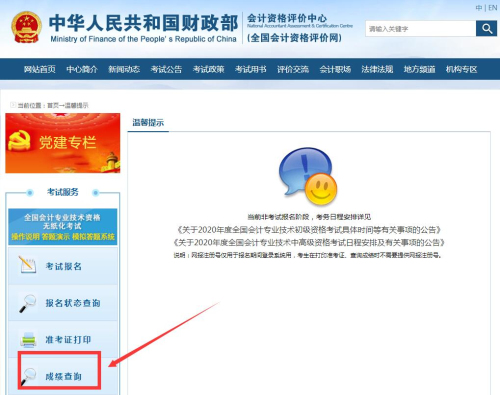Image resolution: width=500 pixels, height=395 pixels.
Task: Select the 温馨提示 tab
Action: 148,122
